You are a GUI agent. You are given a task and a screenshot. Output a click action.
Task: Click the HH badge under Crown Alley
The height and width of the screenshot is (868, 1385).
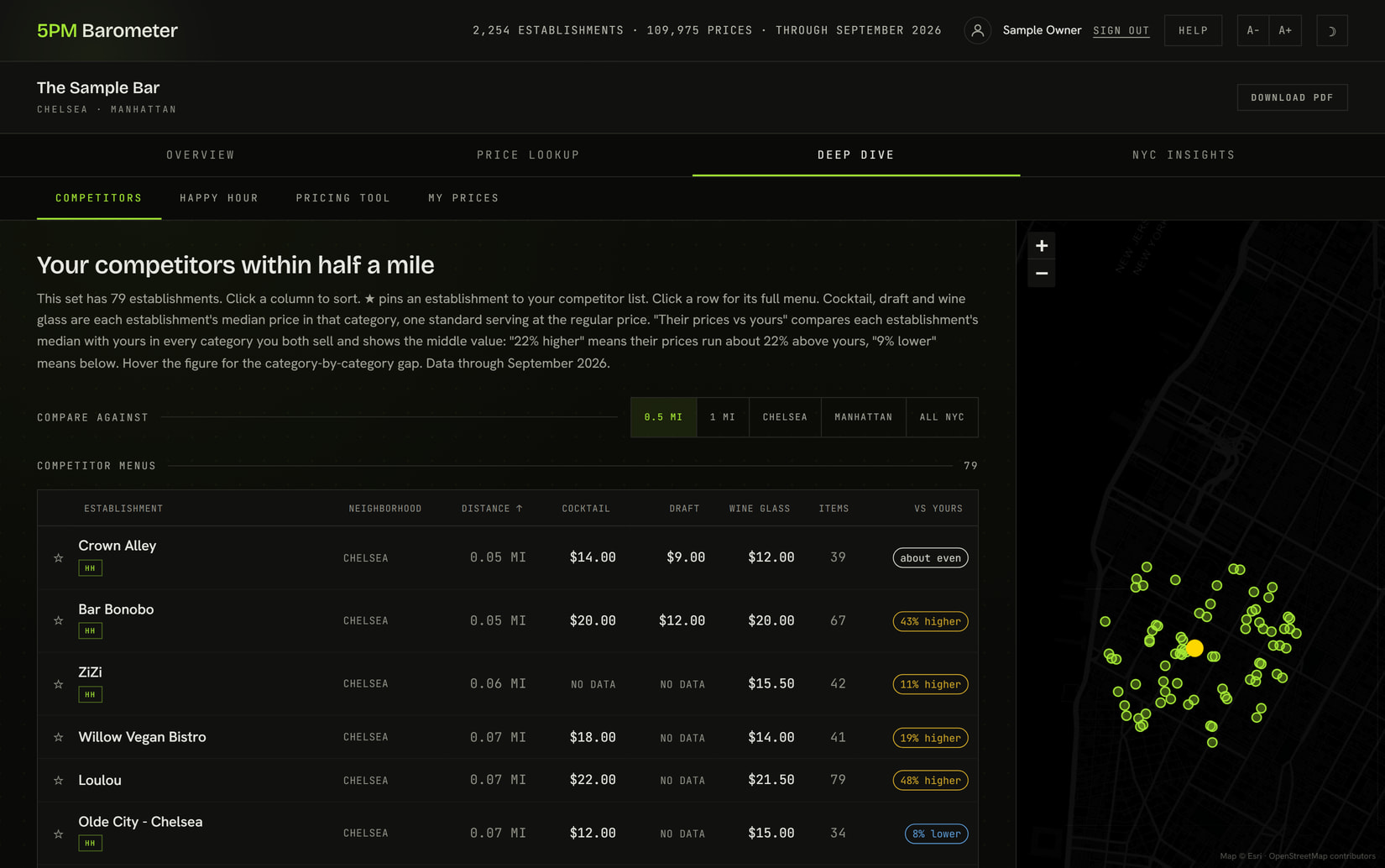(x=90, y=568)
